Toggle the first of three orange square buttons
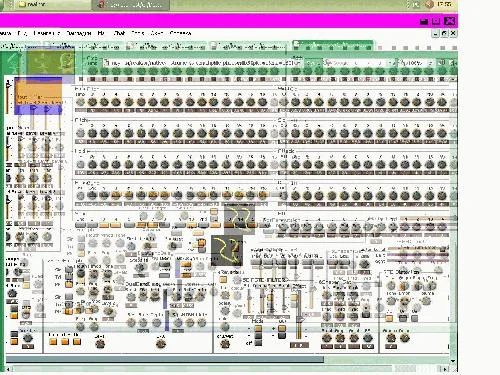 (x=53, y=342)
